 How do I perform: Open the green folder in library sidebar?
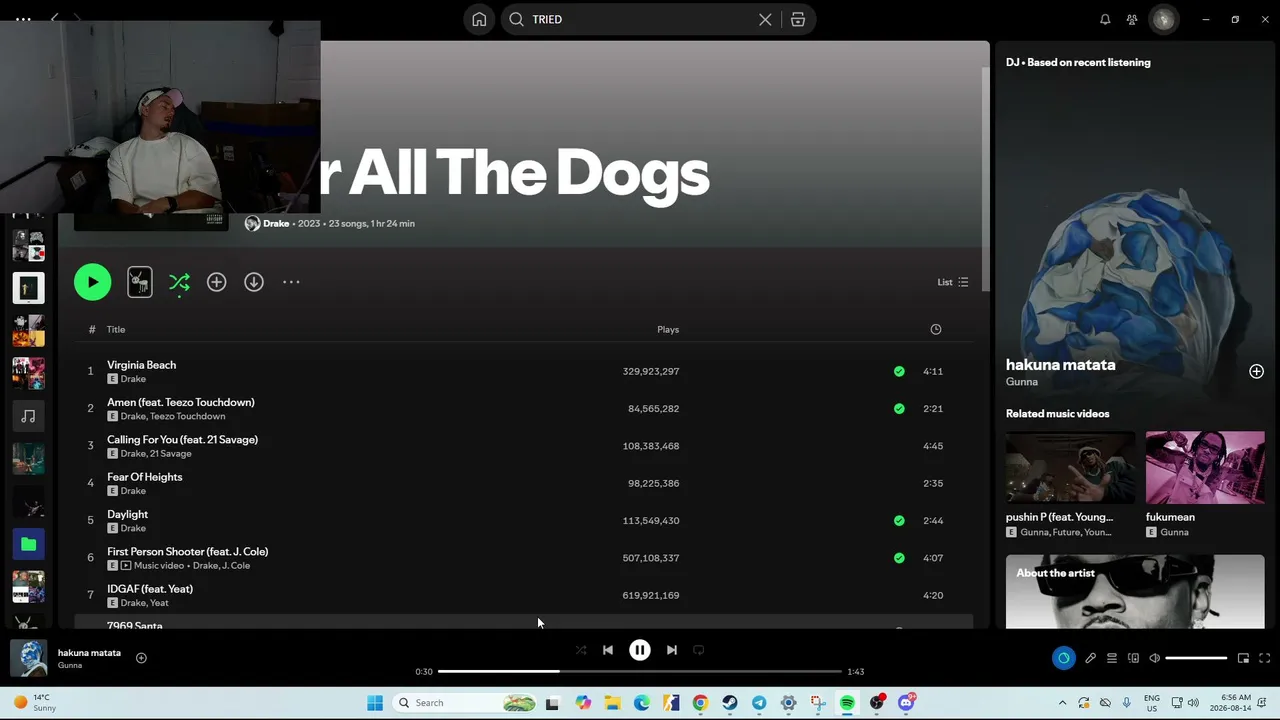[x=28, y=544]
